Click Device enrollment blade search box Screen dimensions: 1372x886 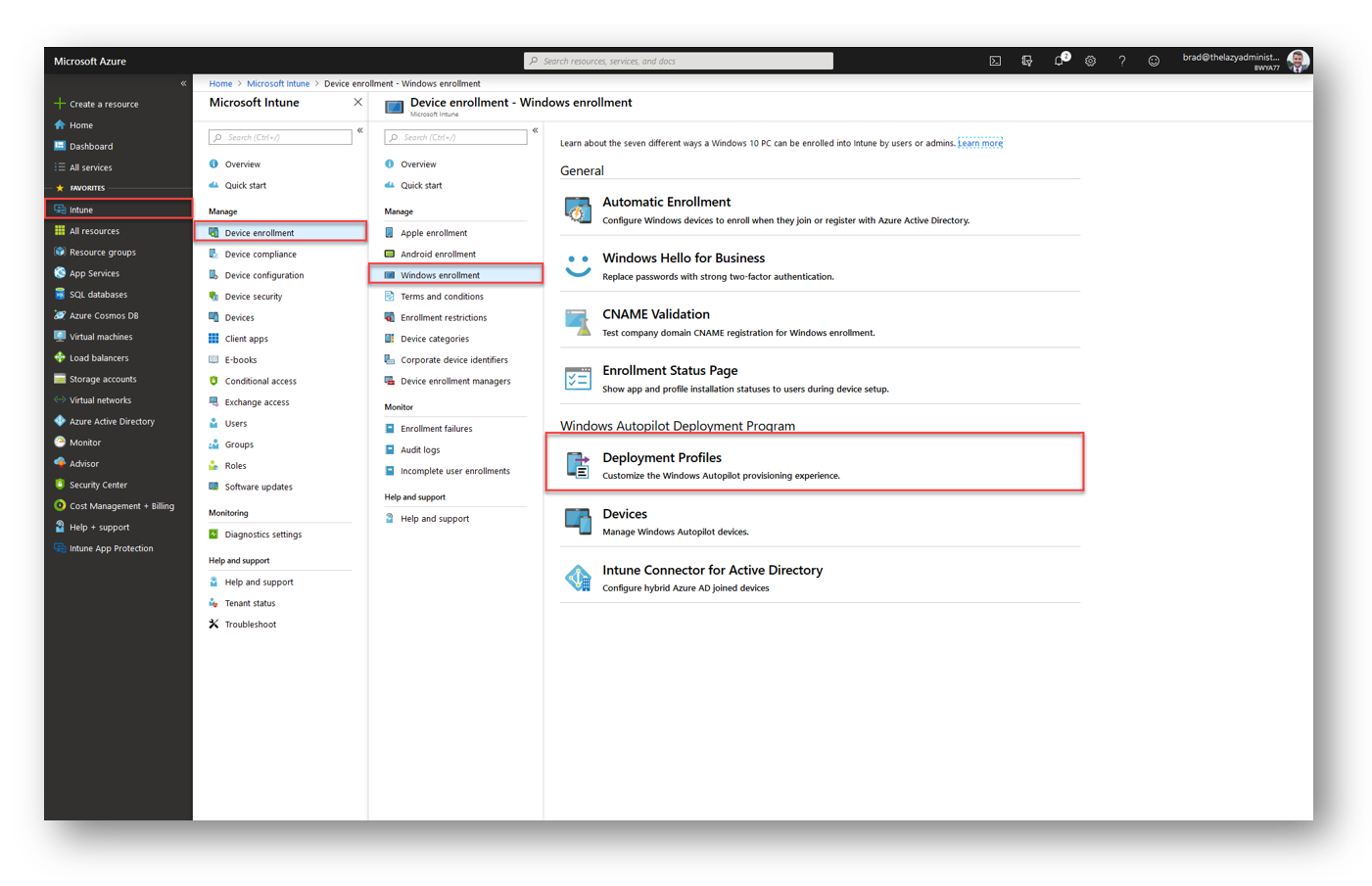click(x=455, y=137)
